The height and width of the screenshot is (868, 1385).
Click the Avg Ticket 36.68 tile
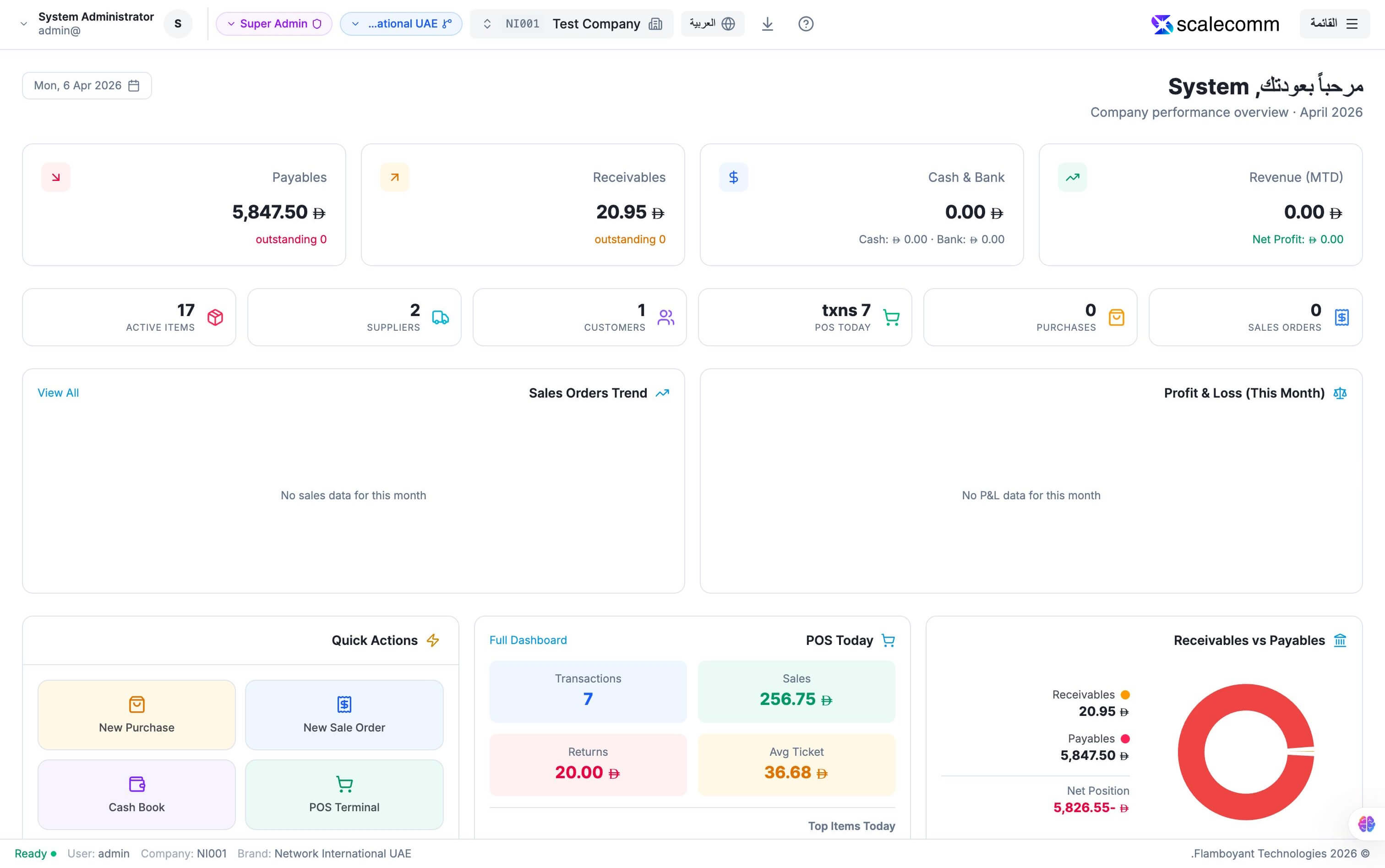(796, 764)
